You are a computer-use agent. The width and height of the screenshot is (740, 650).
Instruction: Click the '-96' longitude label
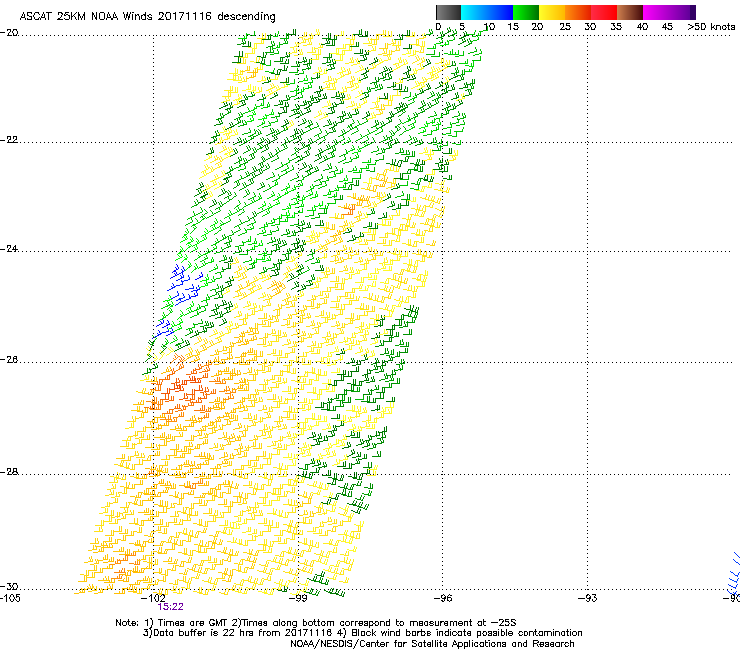(x=443, y=598)
